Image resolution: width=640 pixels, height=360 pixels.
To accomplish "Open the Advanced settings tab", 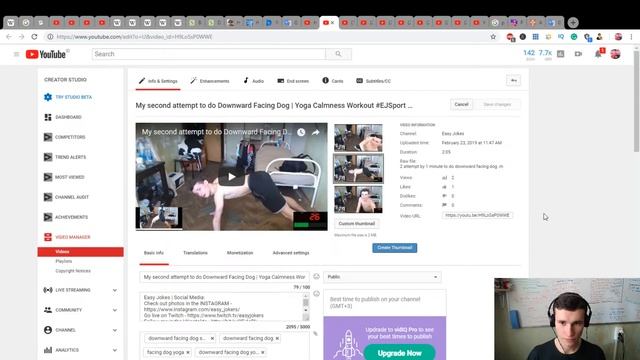I will tap(291, 253).
